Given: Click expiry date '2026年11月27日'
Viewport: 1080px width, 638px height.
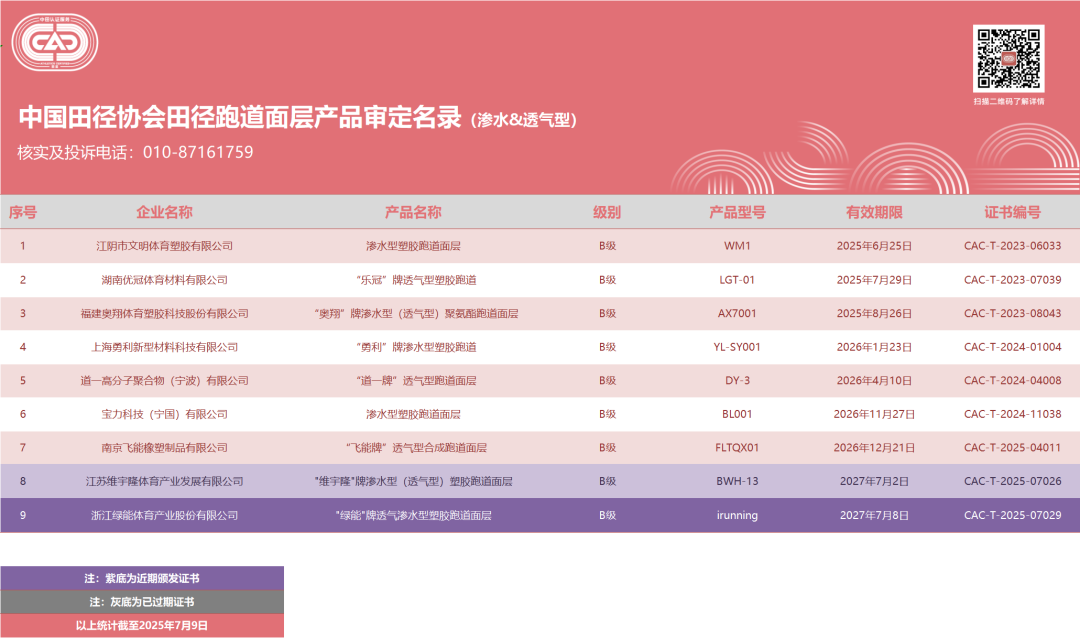Looking at the screenshot, I should click(874, 414).
